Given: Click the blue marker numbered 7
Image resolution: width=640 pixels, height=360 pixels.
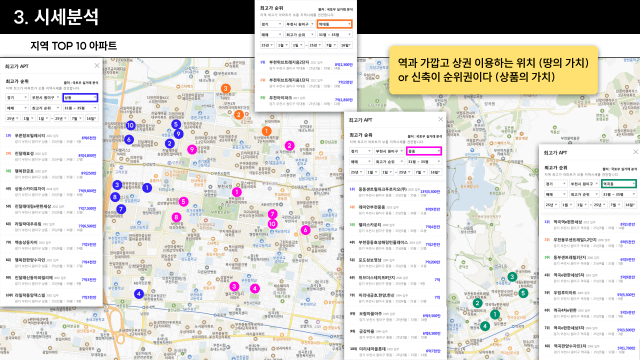Looking at the screenshot, I should pos(121,209).
